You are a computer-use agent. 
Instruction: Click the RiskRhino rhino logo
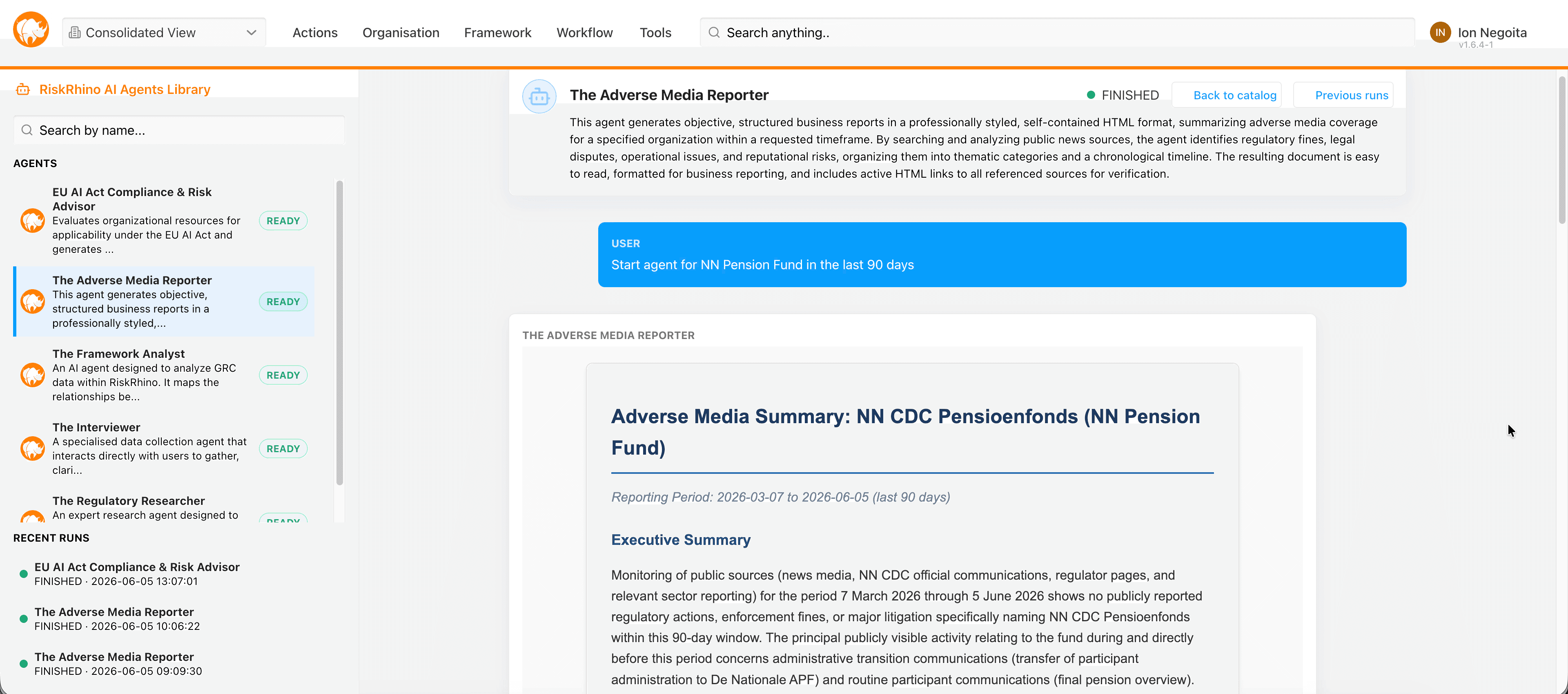pos(31,29)
